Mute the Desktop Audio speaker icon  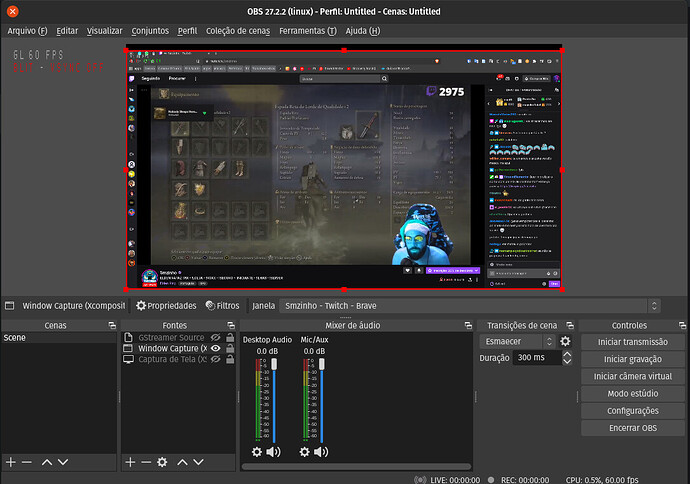(273, 452)
